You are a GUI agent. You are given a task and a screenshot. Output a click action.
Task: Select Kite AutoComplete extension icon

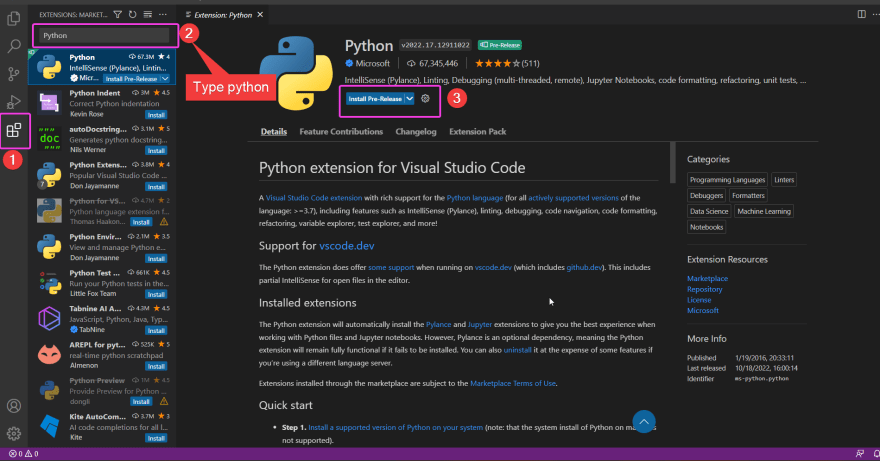(x=49, y=426)
